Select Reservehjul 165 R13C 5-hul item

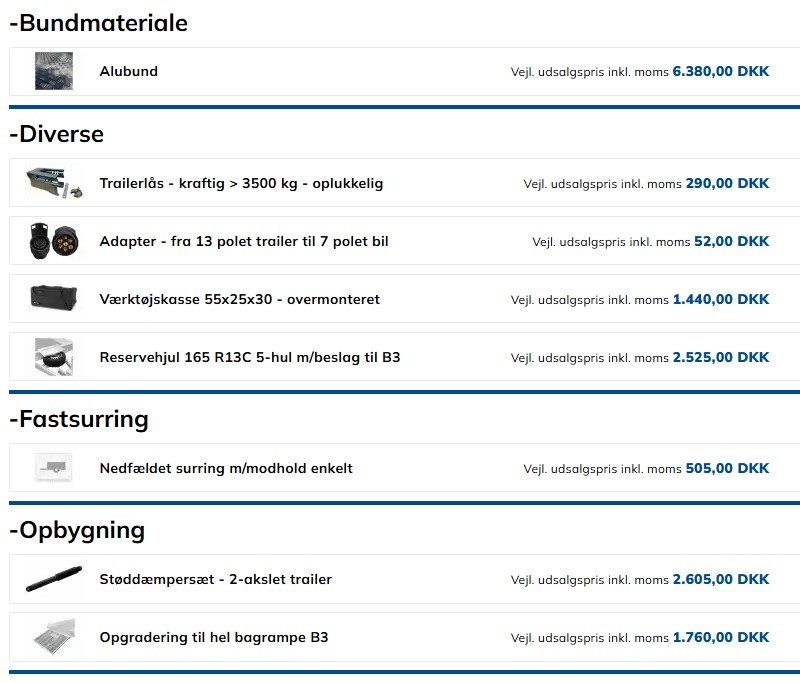tap(250, 358)
